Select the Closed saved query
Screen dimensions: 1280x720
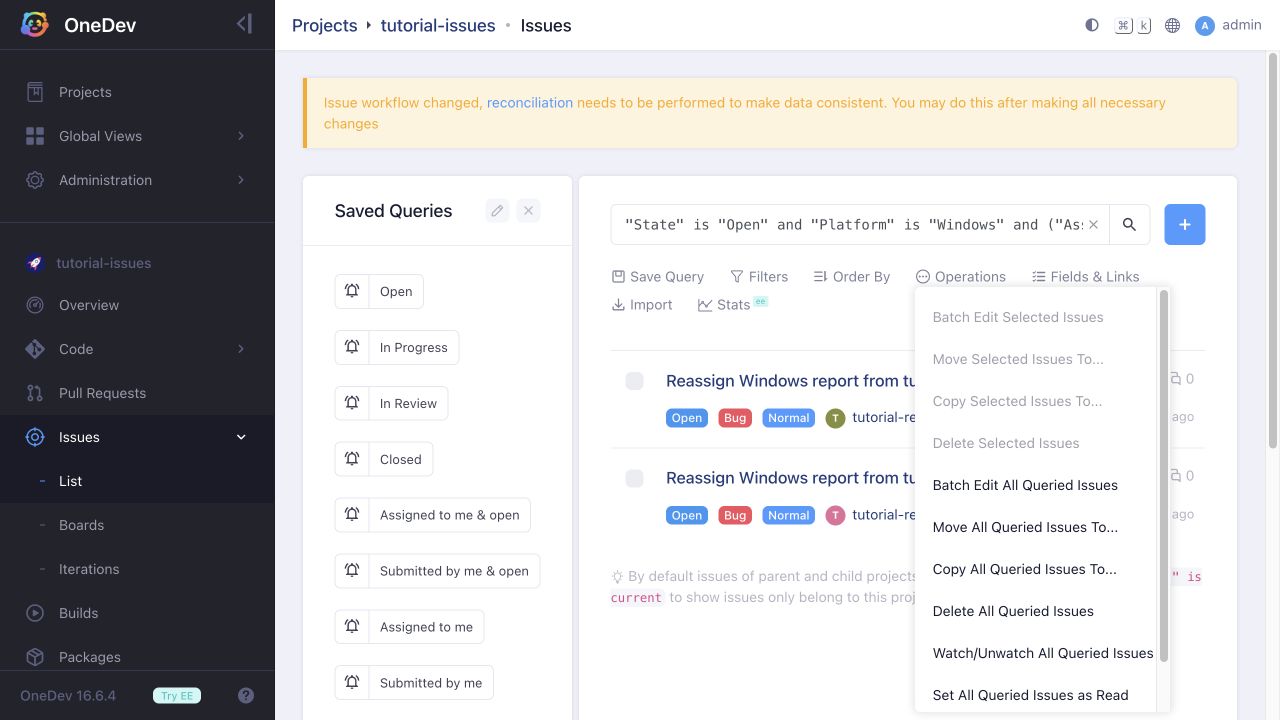click(x=401, y=459)
